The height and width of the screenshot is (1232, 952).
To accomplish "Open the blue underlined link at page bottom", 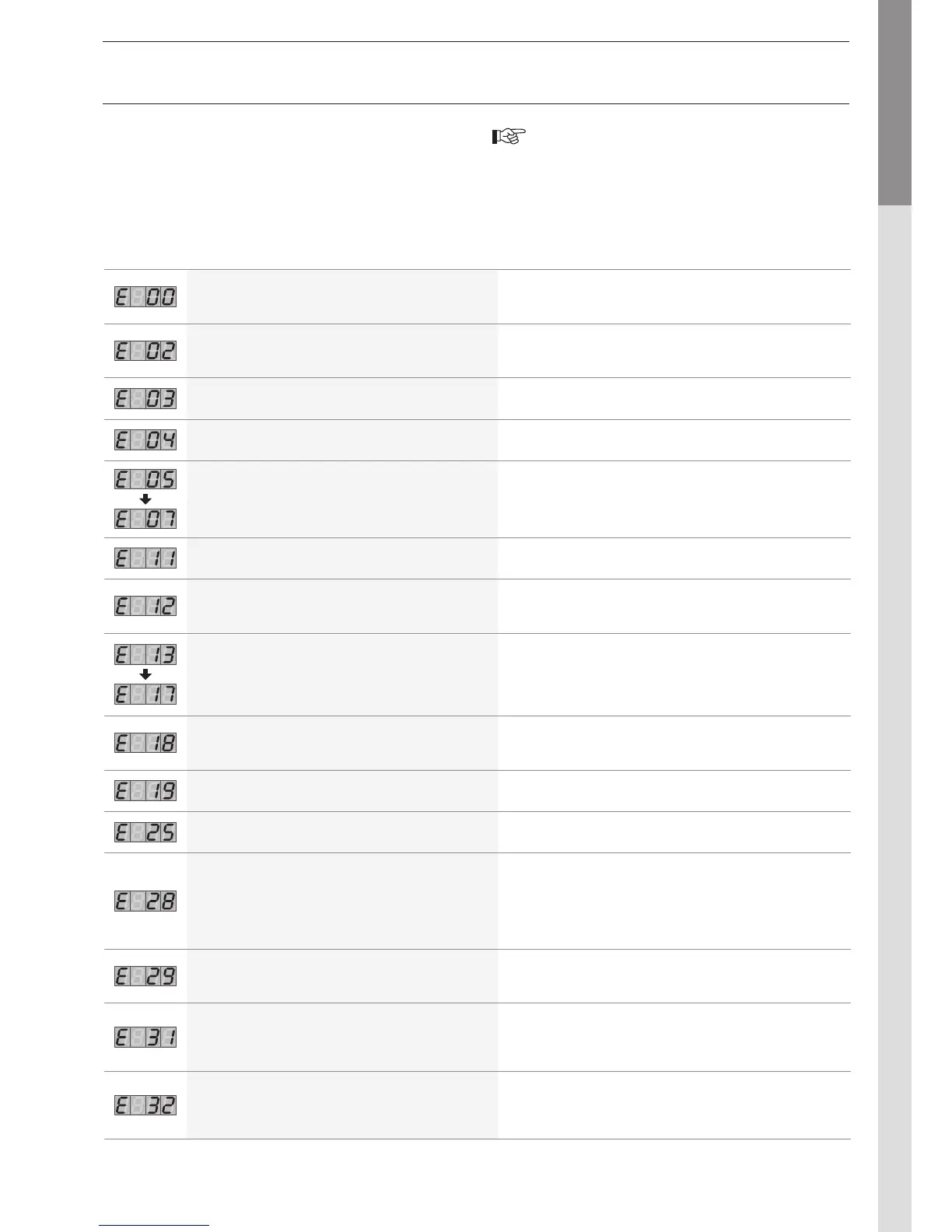I will 155,1225.
